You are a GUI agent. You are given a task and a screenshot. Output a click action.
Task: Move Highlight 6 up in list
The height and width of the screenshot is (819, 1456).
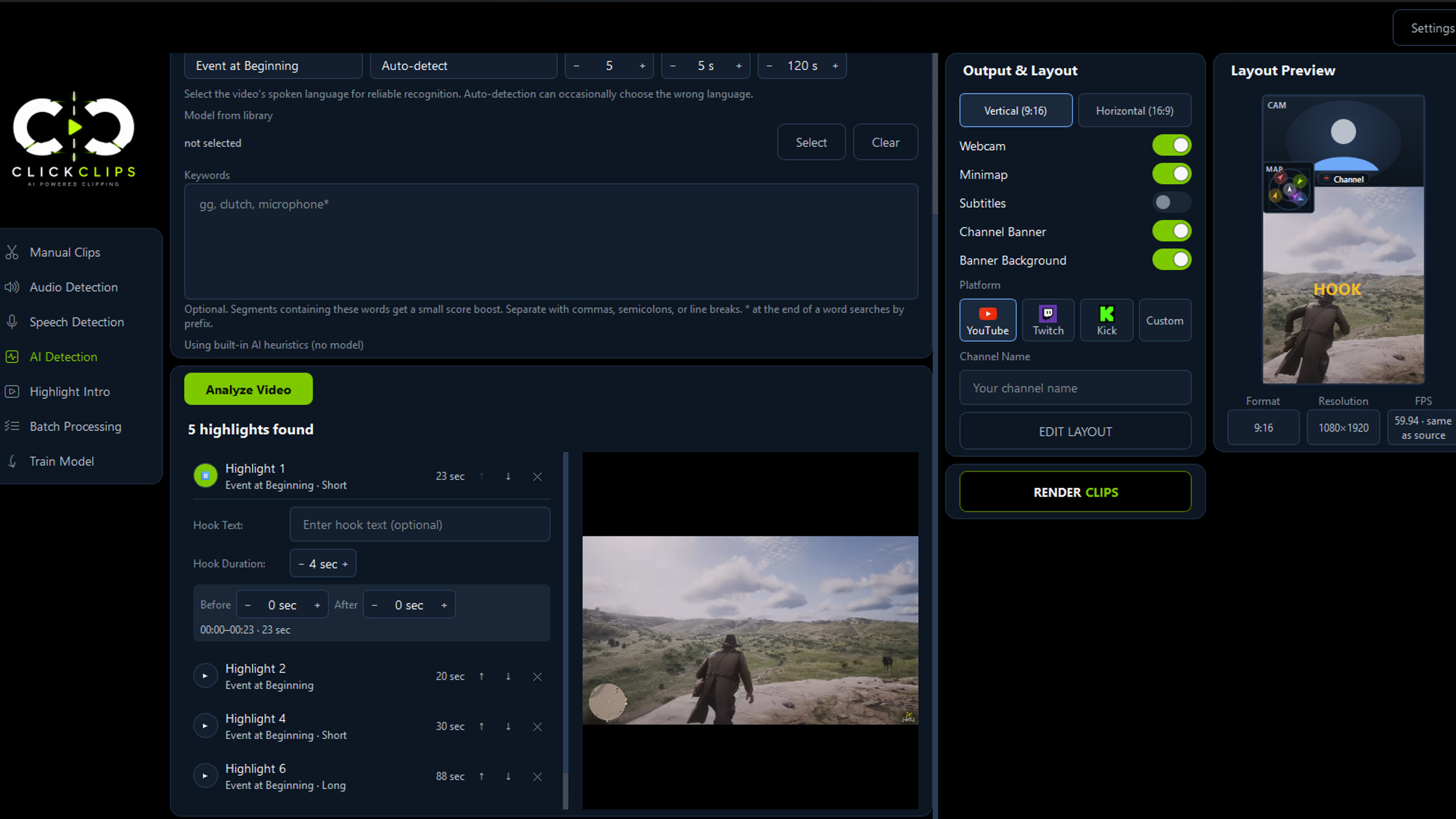click(482, 776)
